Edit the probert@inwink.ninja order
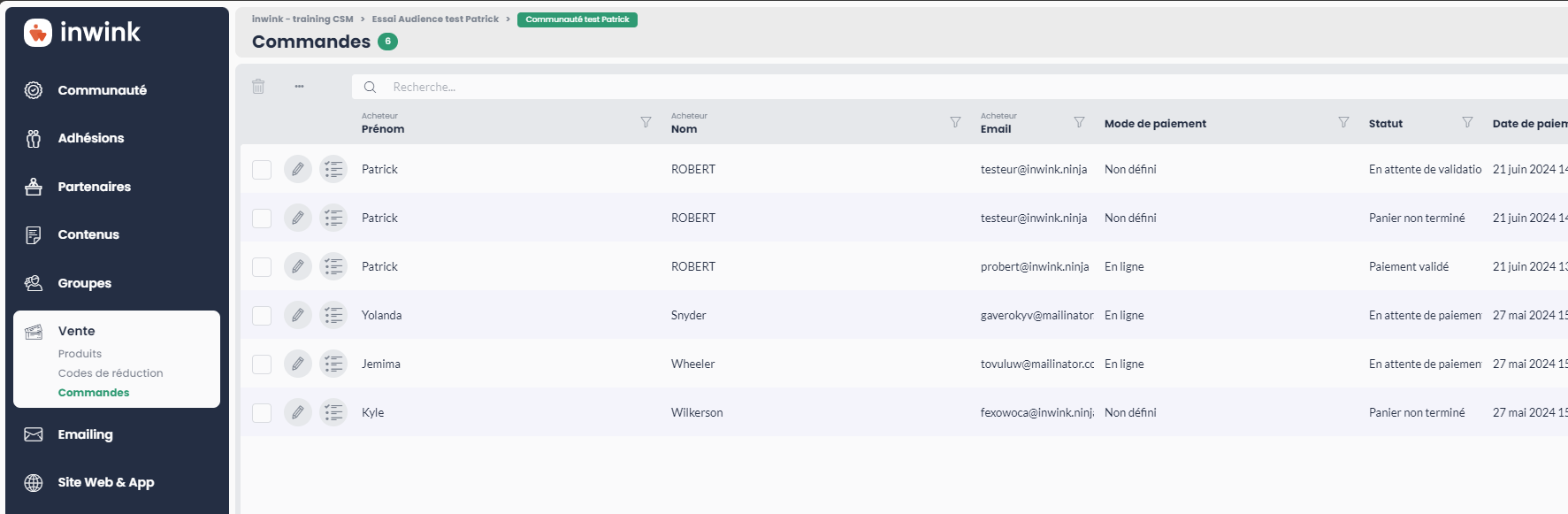 pyautogui.click(x=298, y=266)
